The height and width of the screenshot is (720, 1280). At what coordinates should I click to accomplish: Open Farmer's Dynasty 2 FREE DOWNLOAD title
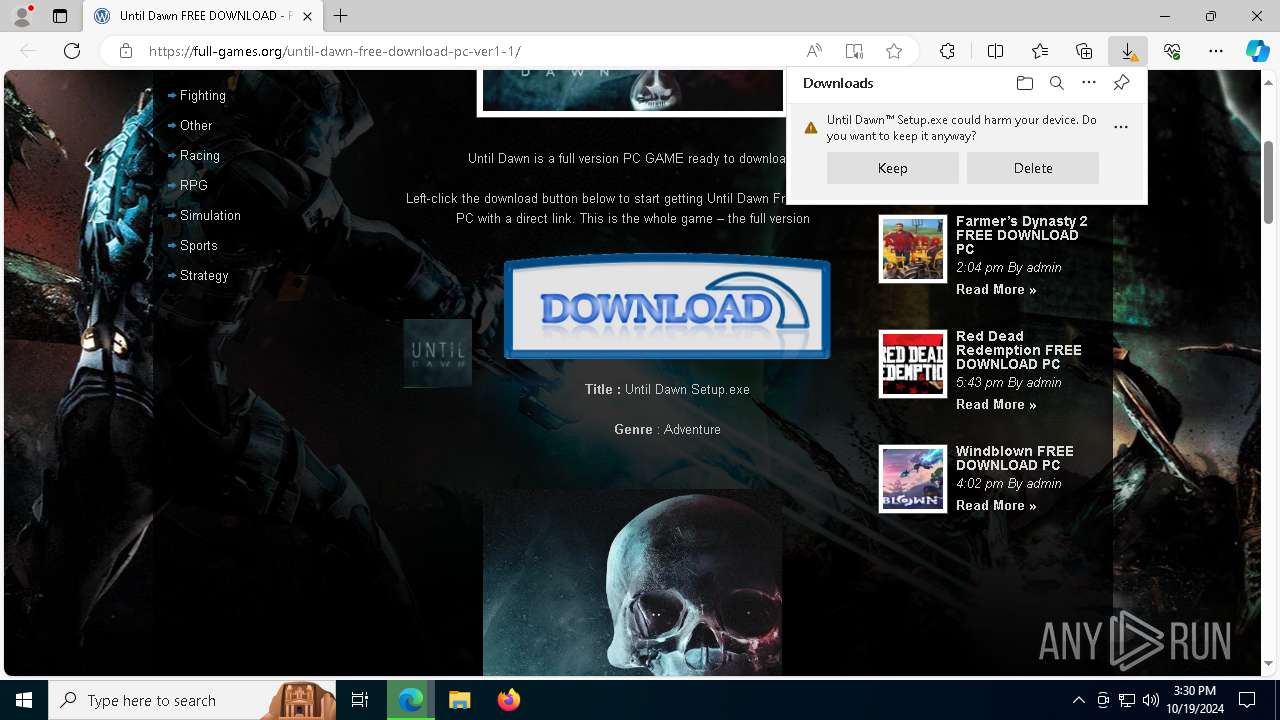pos(1021,235)
